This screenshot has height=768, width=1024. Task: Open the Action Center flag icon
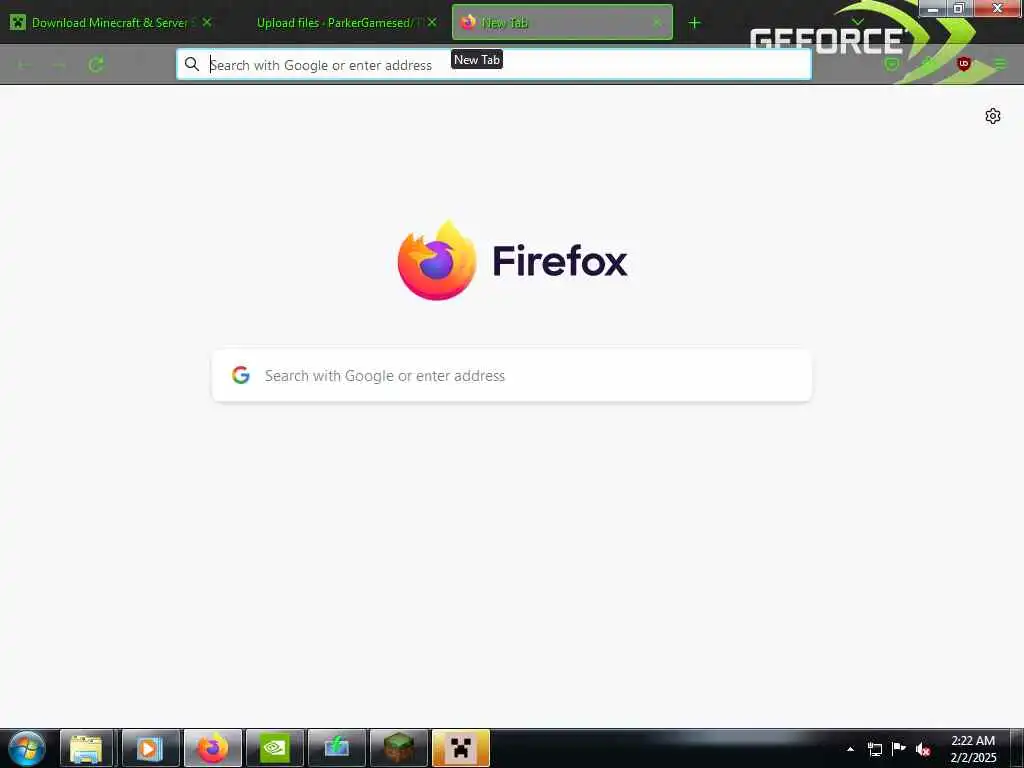[x=899, y=749]
